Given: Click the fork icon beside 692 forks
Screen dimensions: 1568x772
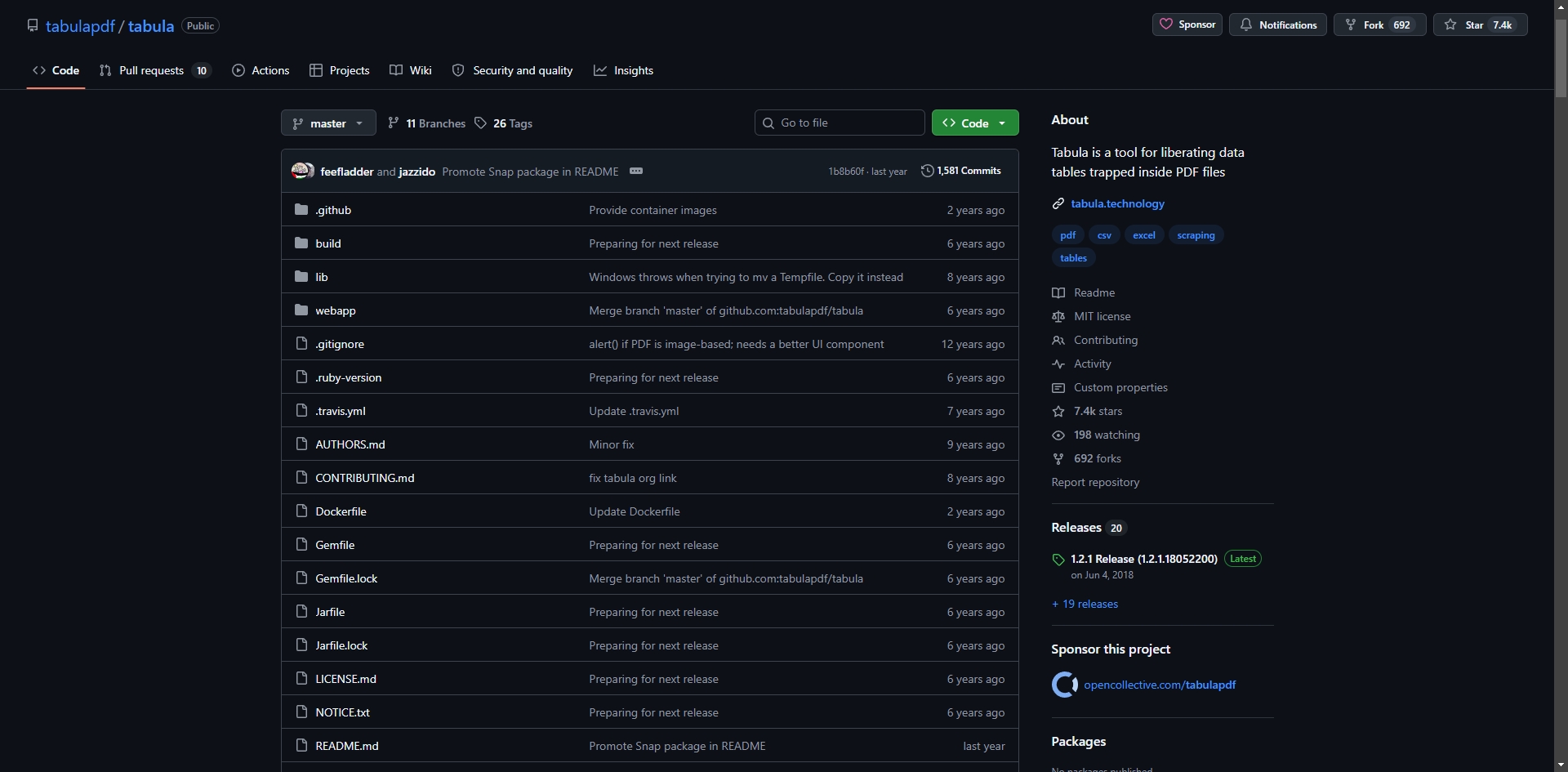Looking at the screenshot, I should coord(1058,458).
